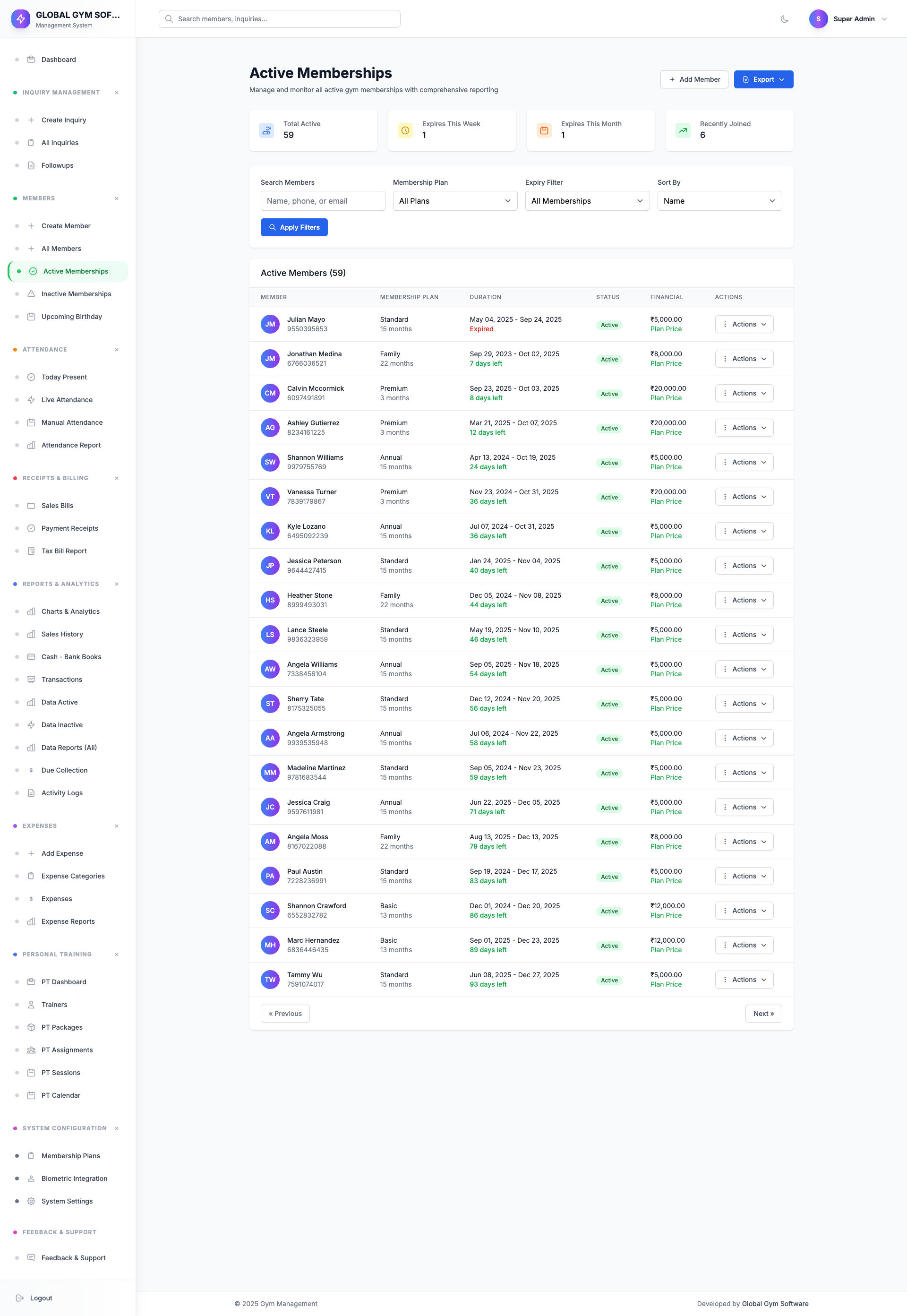Select the Live Attendance lightning icon

pyautogui.click(x=31, y=400)
